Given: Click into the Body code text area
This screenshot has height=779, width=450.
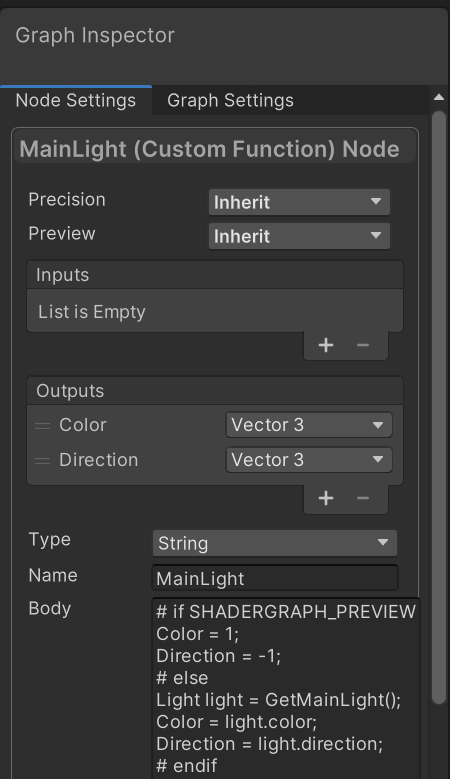Looking at the screenshot, I should (x=286, y=688).
